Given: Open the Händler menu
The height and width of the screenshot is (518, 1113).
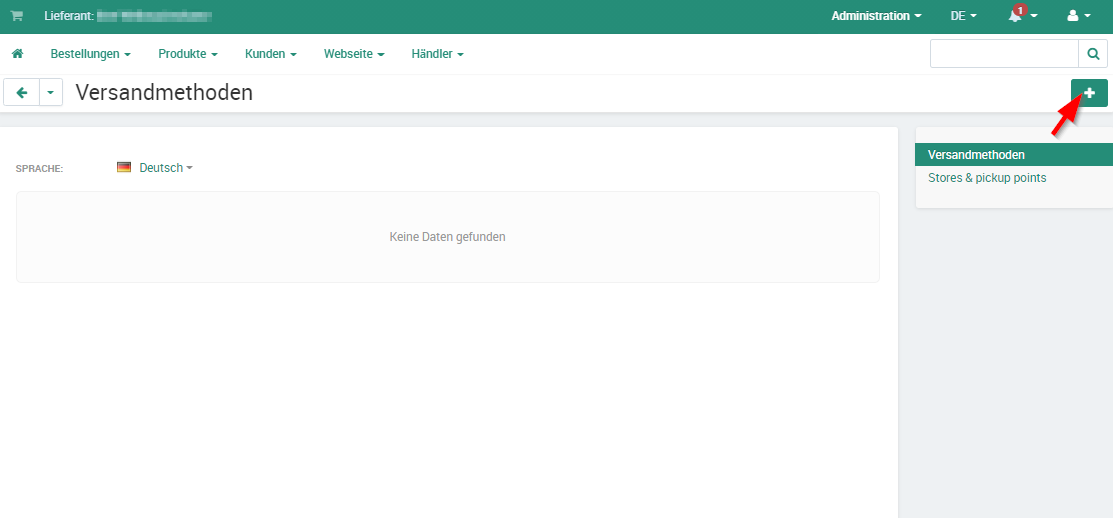Looking at the screenshot, I should click(x=438, y=54).
